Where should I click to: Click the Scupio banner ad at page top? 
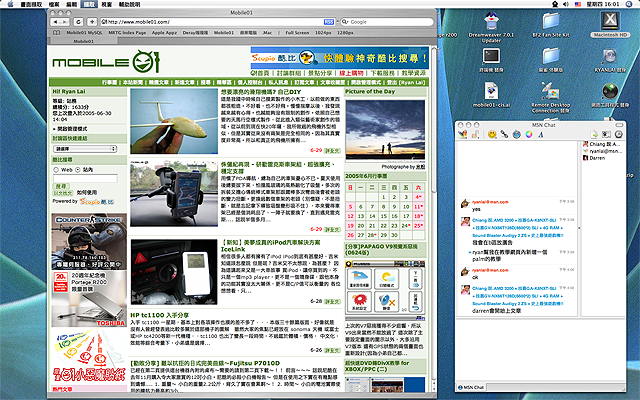coord(340,58)
